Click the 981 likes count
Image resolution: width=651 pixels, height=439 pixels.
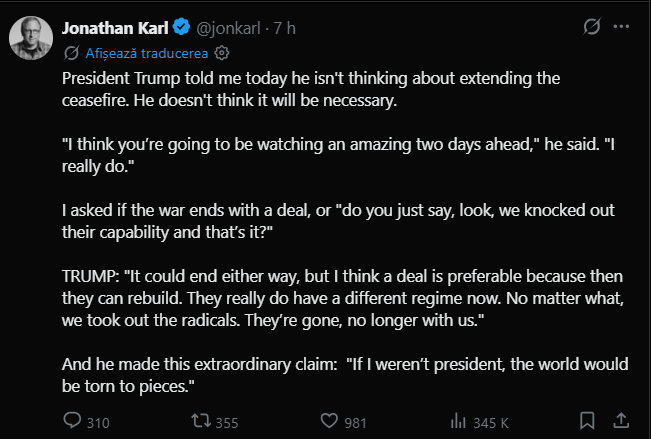[x=356, y=422]
